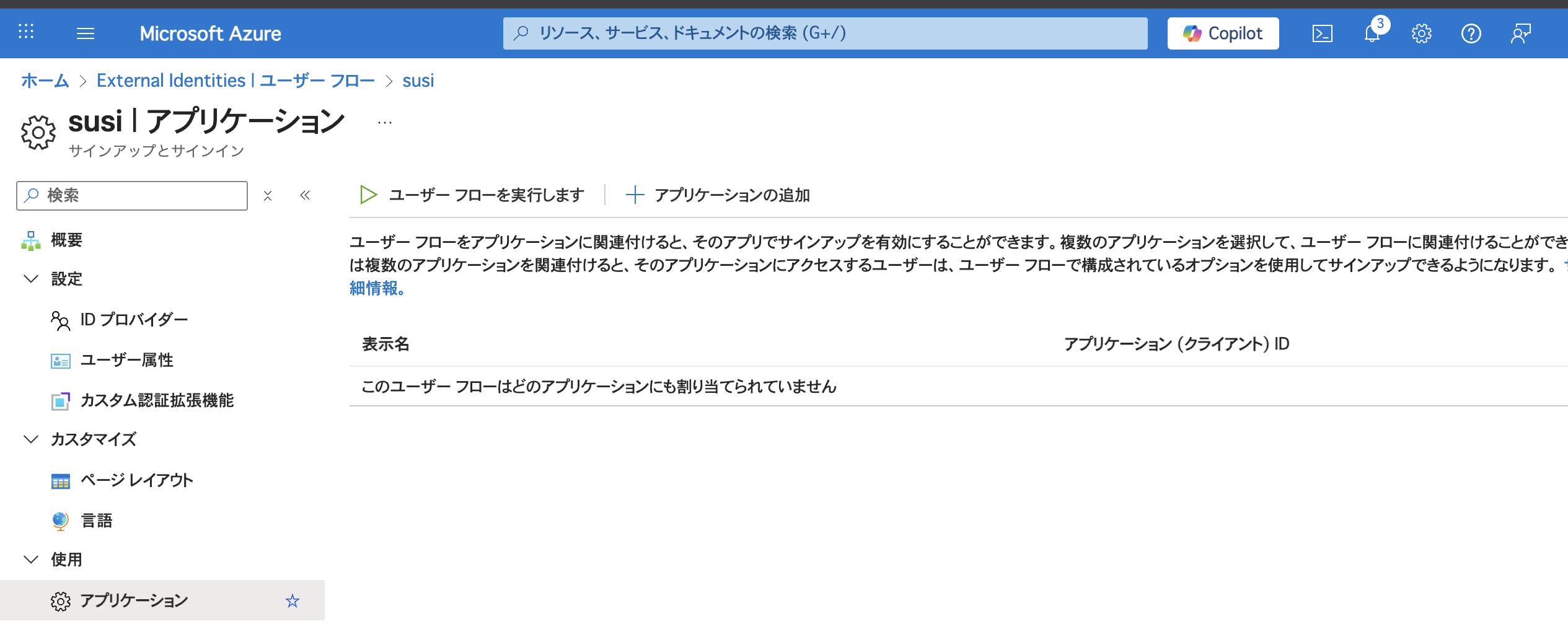Open the 概要 menu item

(66, 240)
